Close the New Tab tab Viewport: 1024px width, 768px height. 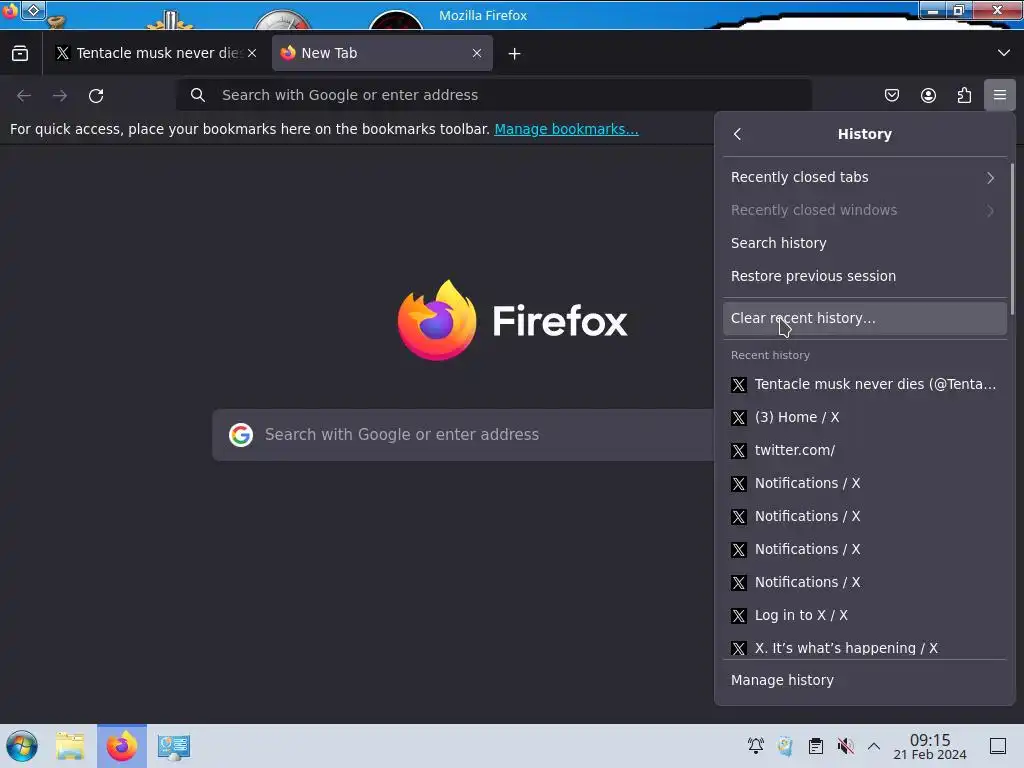(x=477, y=54)
